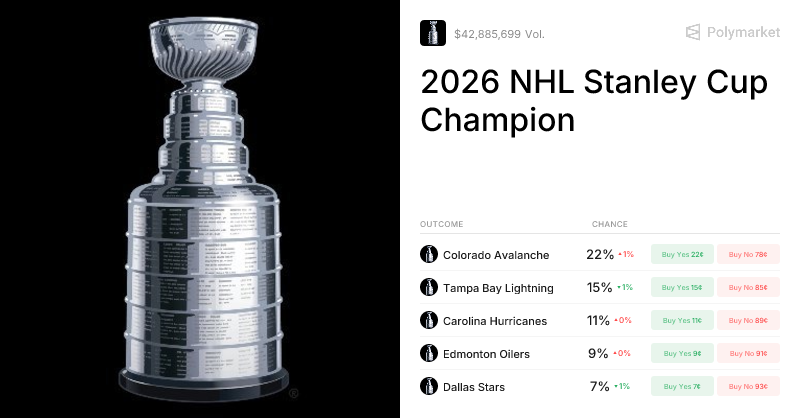This screenshot has width=800, height=418.
Task: Click the Carolina Hurricanes team icon
Action: coord(429,321)
